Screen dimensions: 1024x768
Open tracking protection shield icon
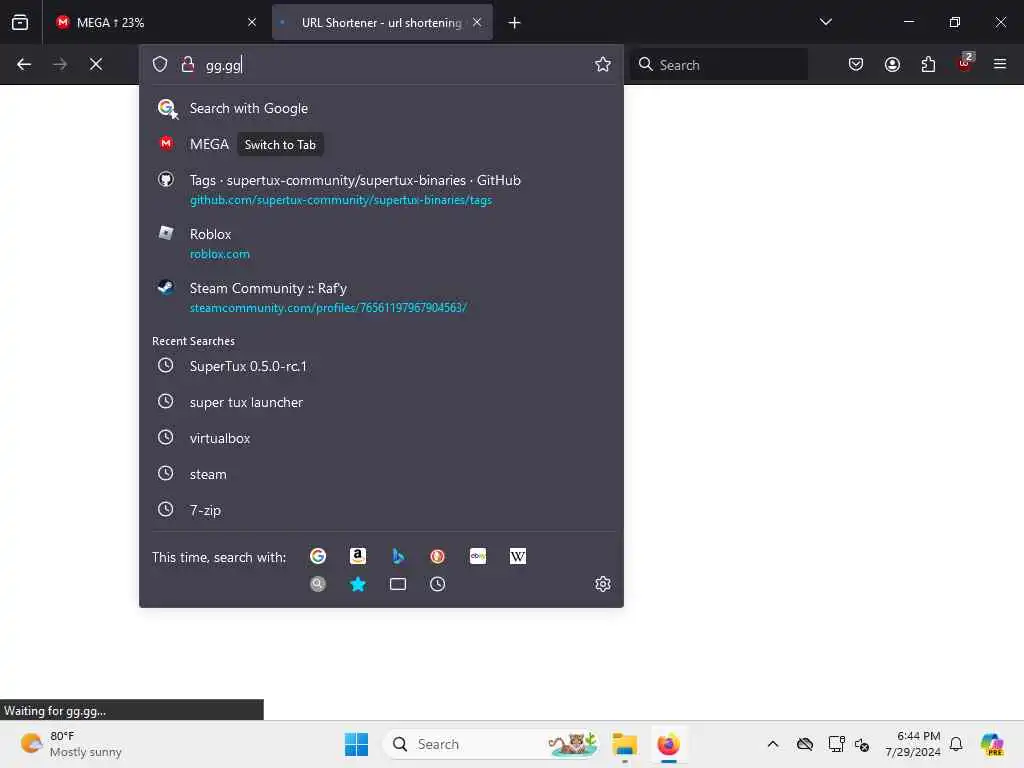pyautogui.click(x=160, y=64)
